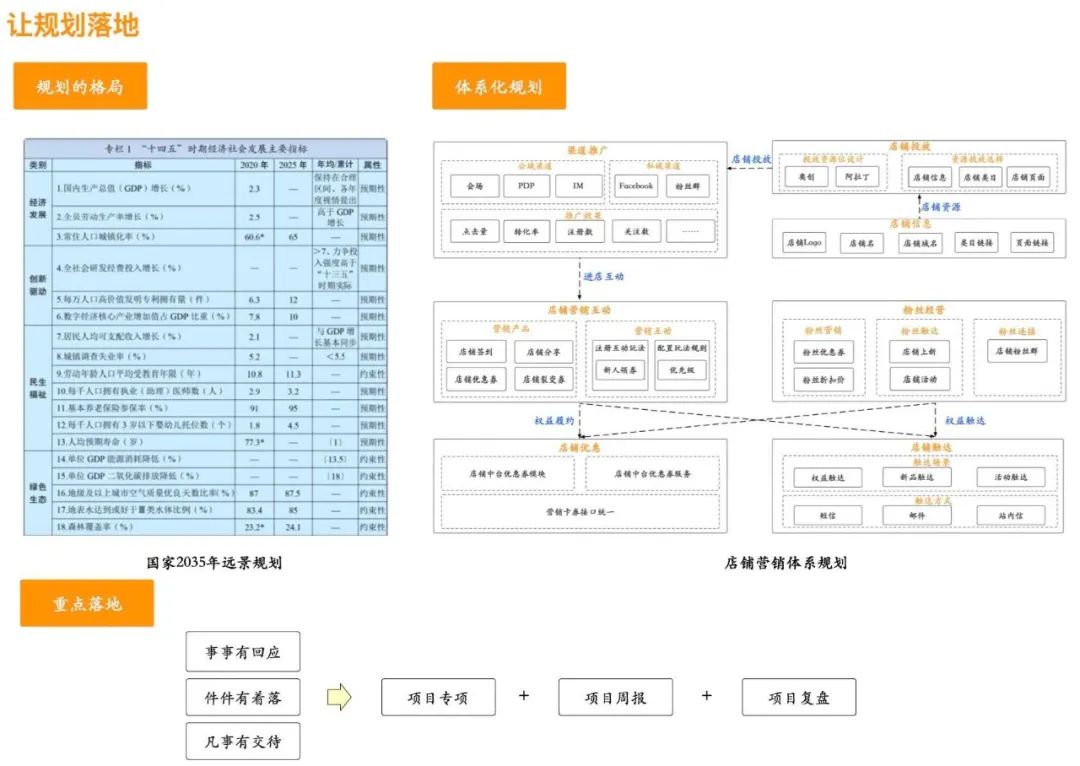Select the 件件有着落 box
The image size is (1080, 766).
[x=242, y=698]
